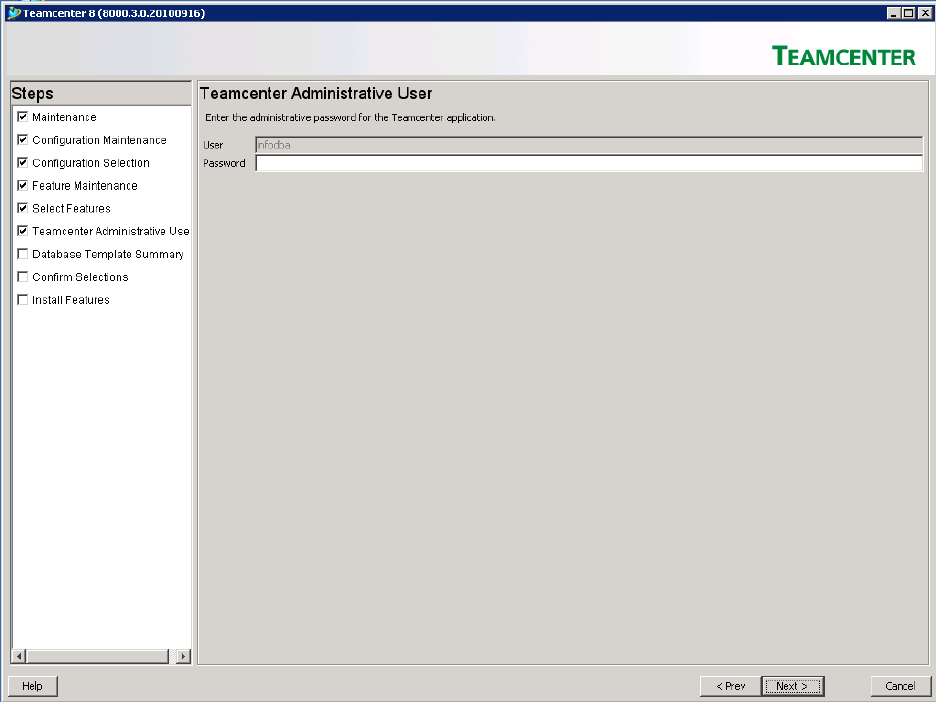Cancel the Teamcenter installer
The height and width of the screenshot is (702, 936).
pyautogui.click(x=900, y=686)
